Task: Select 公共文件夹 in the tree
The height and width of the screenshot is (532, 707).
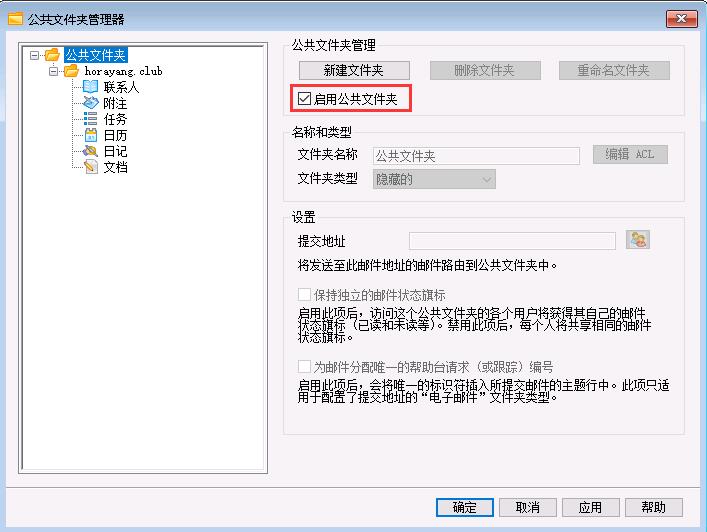Action: point(96,55)
